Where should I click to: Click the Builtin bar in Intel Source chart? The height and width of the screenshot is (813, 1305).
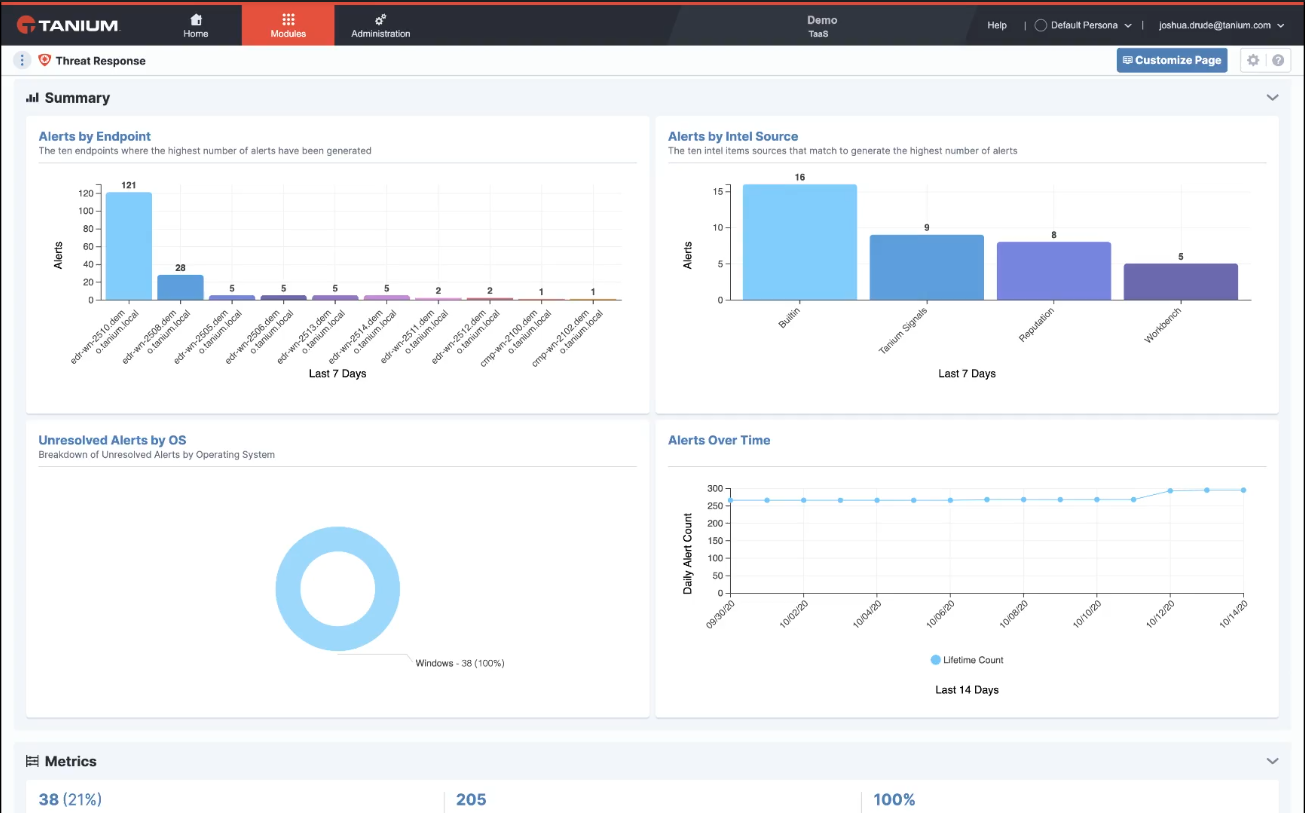pos(799,242)
